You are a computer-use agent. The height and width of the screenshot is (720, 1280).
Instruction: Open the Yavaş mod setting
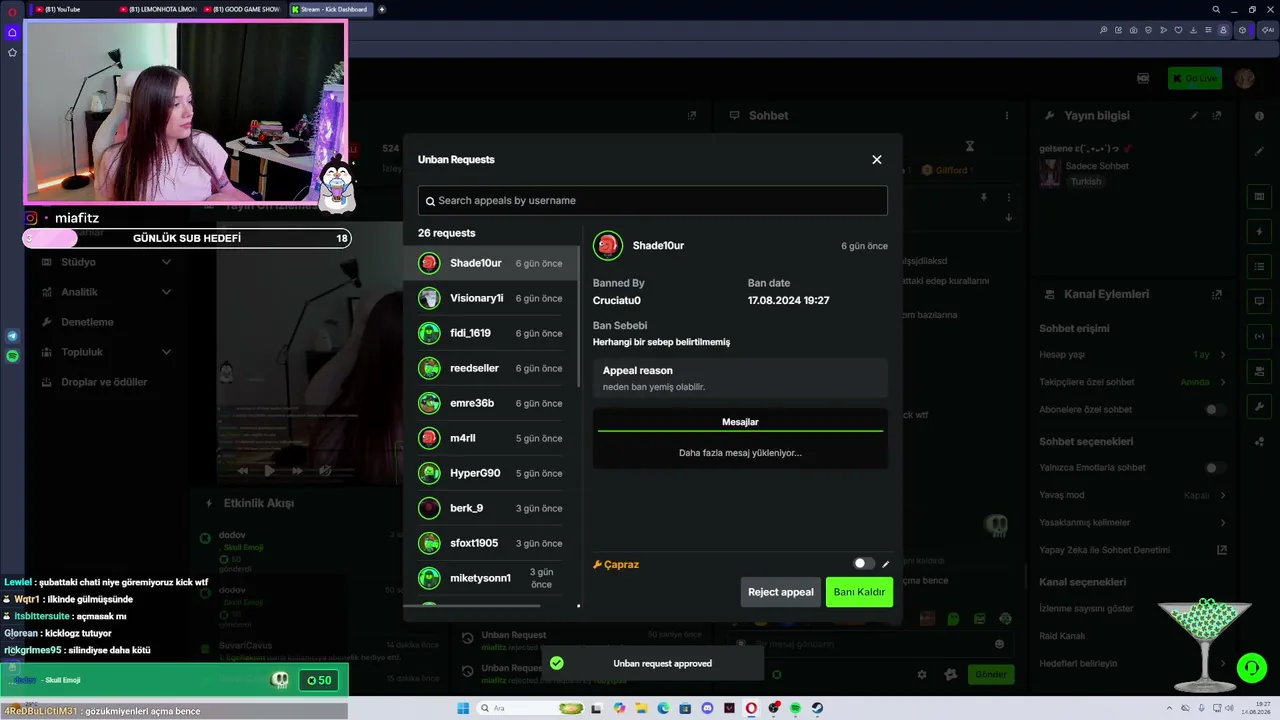1133,495
